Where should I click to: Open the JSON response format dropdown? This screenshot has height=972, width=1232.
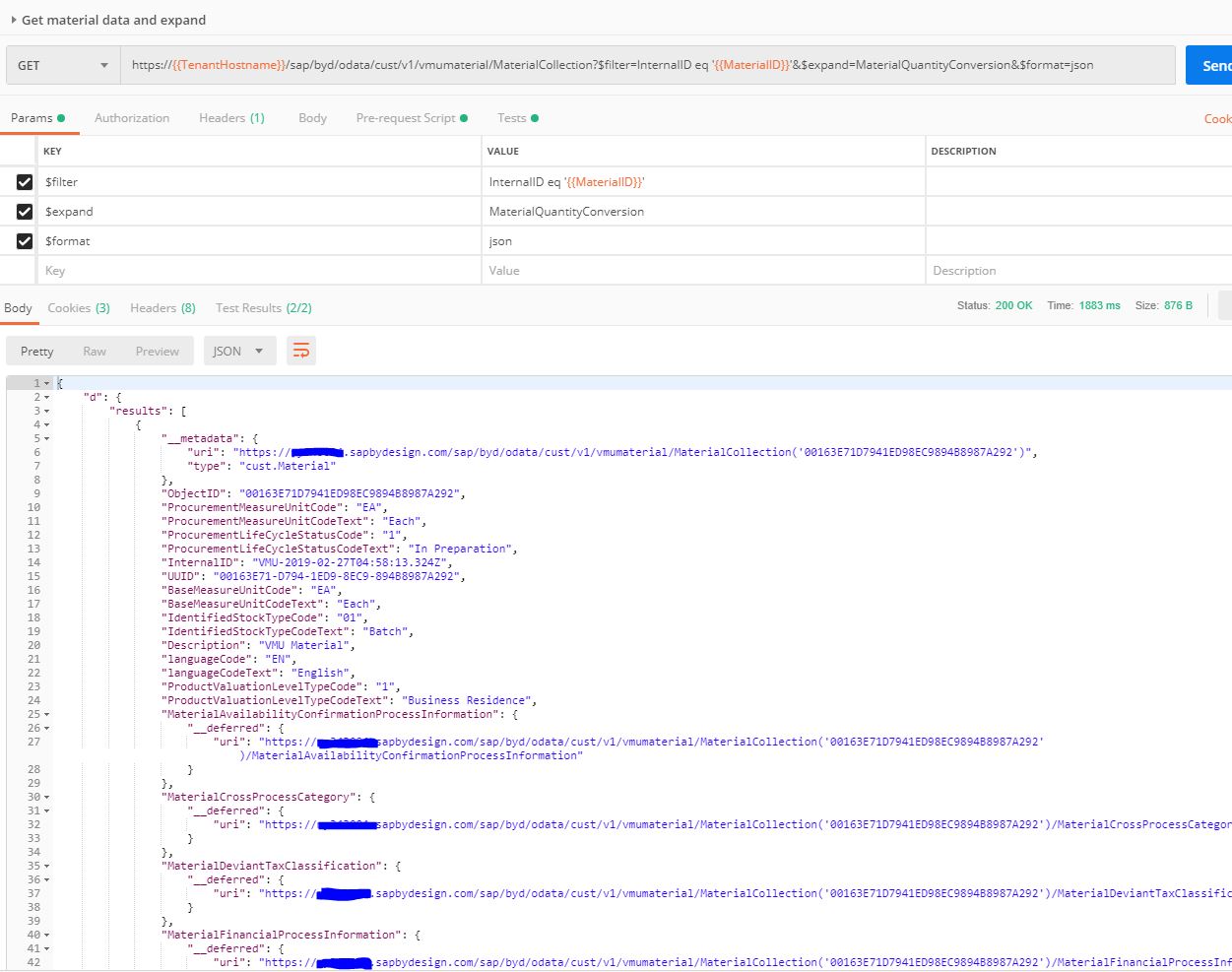(238, 351)
